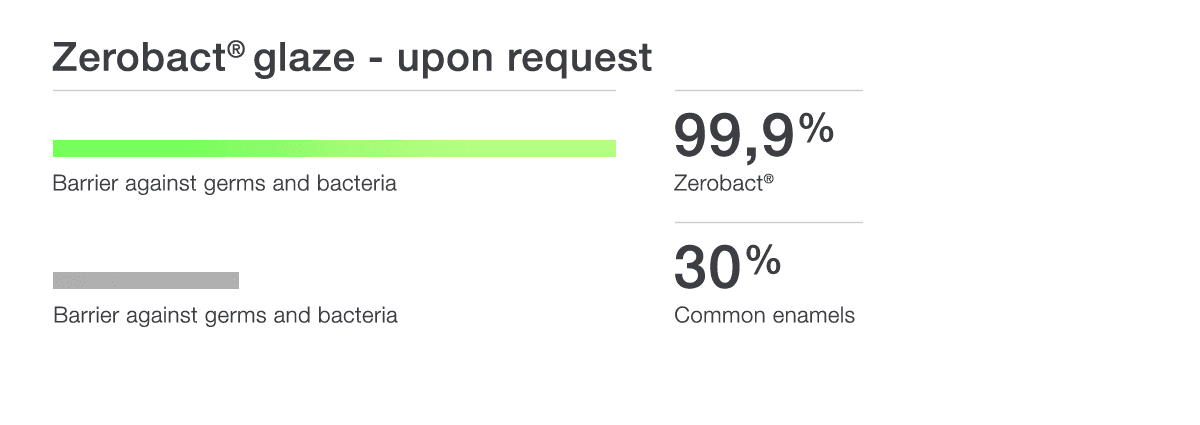Click the registered trademark symbol in the heading

(x=236, y=49)
